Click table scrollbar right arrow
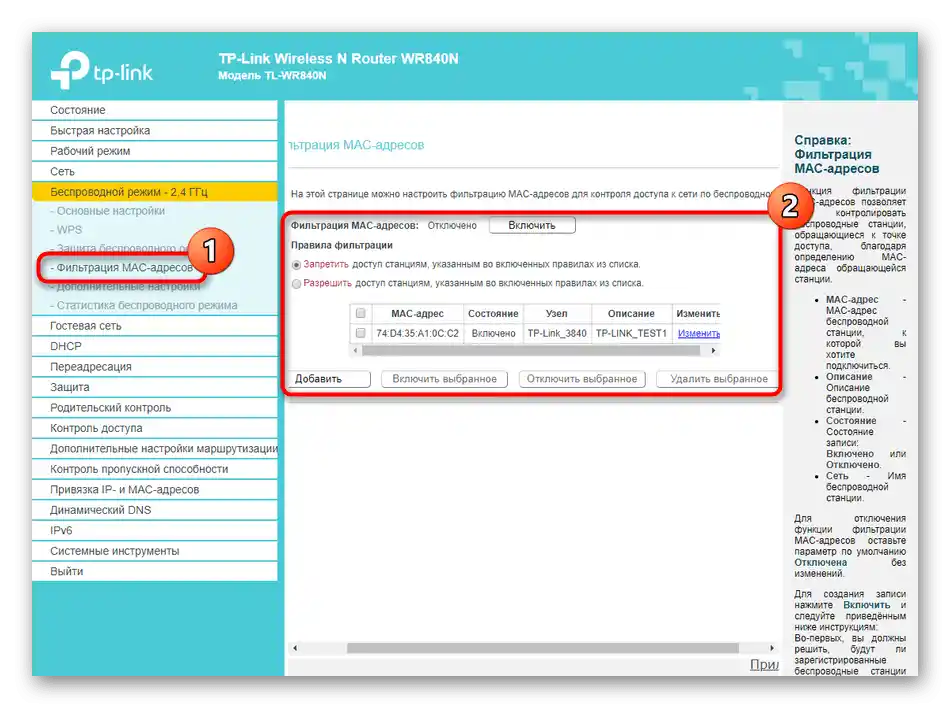The width and height of the screenshot is (950, 708). click(713, 351)
